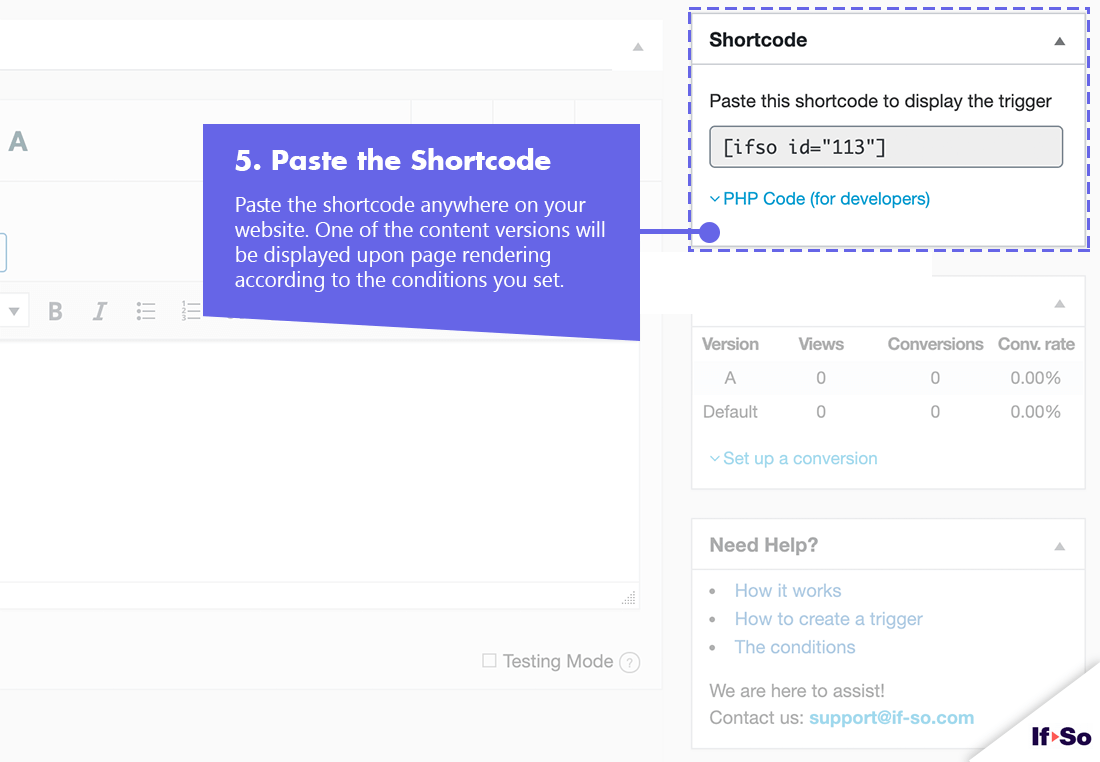Open the paragraph format dropdown arrow
The image size is (1100, 762).
14,311
